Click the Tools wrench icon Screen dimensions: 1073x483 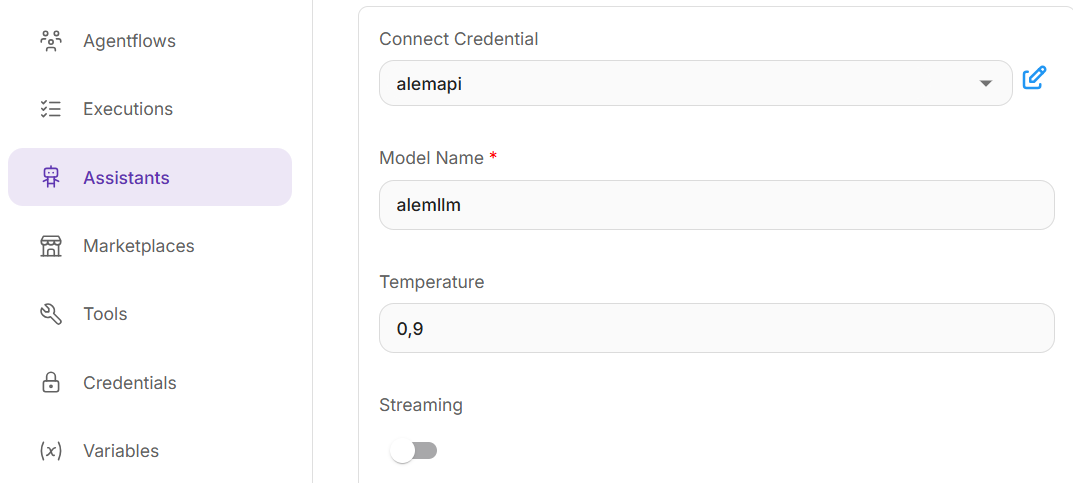click(51, 314)
